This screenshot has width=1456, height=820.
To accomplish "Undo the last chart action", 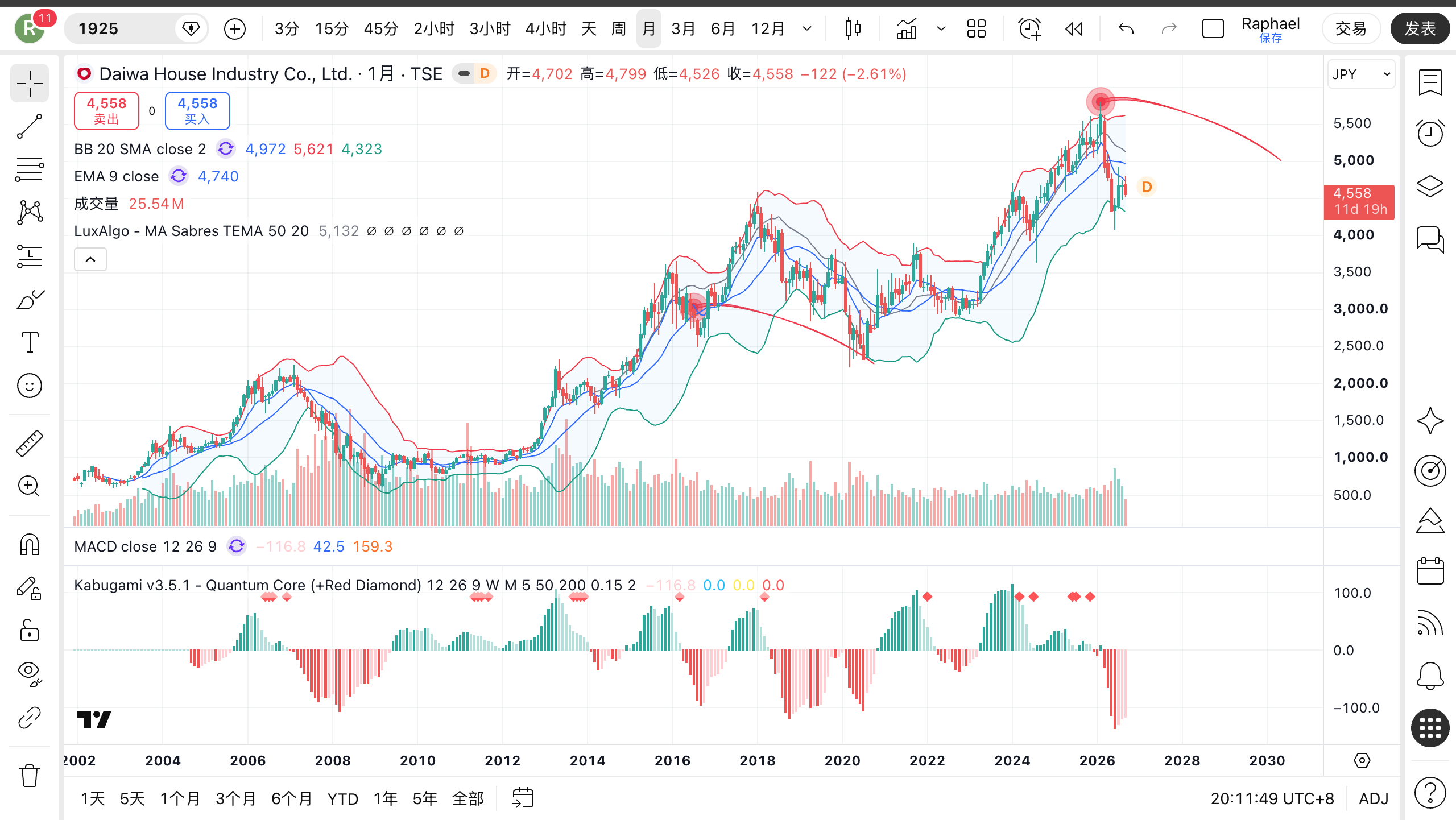I will click(1126, 28).
